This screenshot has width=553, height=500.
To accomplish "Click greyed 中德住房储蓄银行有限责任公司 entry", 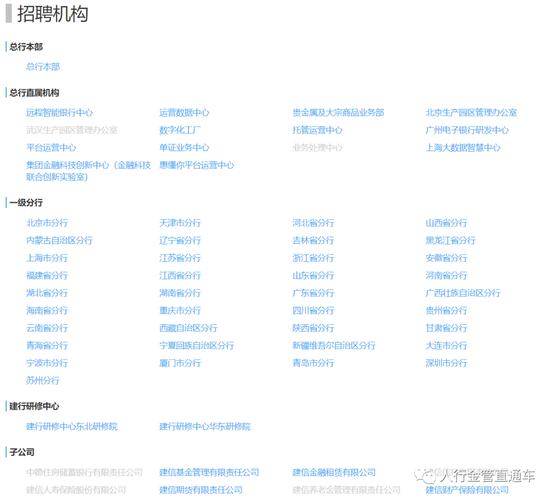I will click(84, 472).
